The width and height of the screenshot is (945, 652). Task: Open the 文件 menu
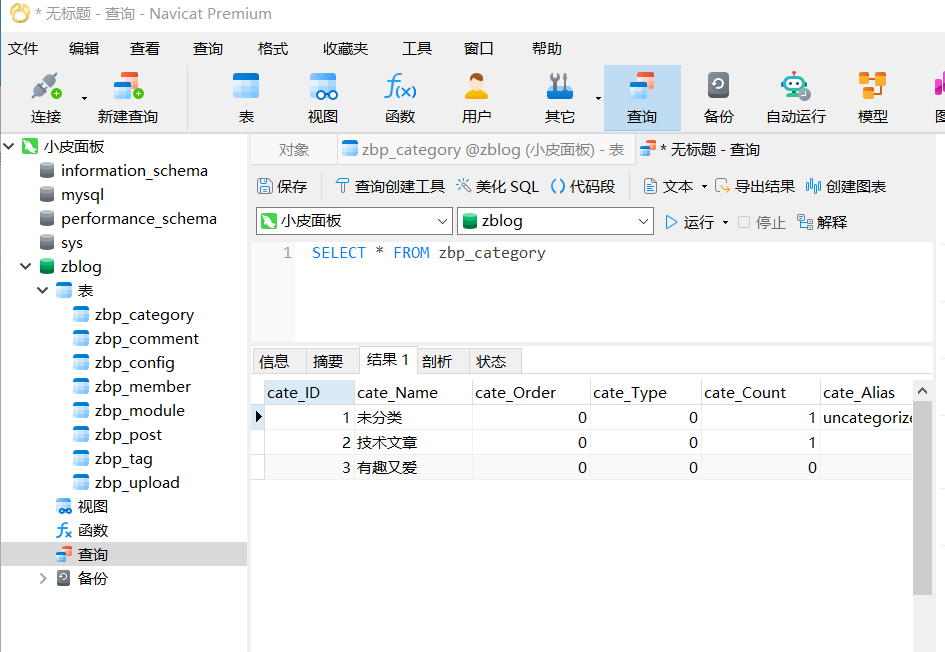(x=23, y=49)
